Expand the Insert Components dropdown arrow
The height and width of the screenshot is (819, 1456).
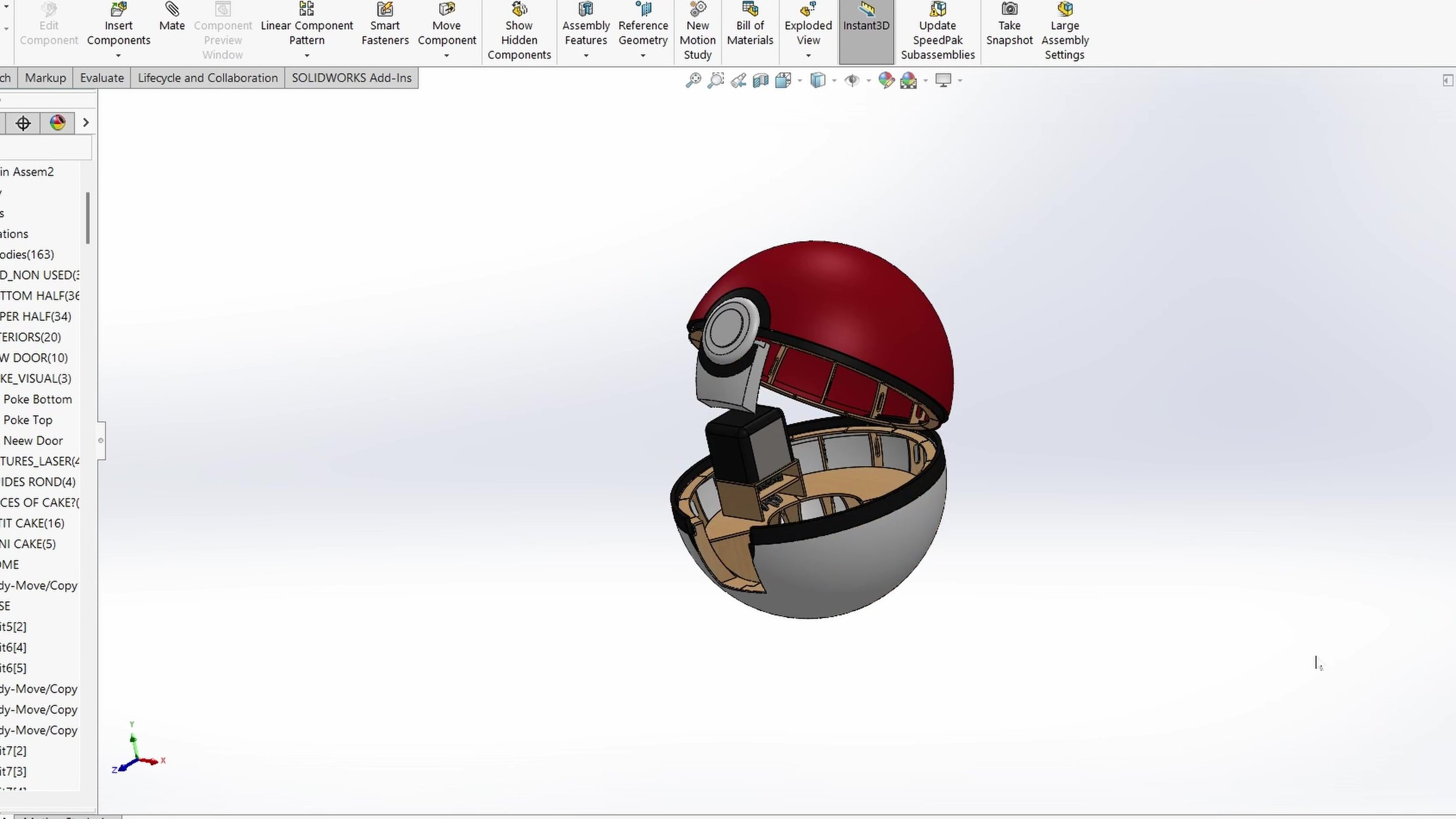pyautogui.click(x=118, y=56)
